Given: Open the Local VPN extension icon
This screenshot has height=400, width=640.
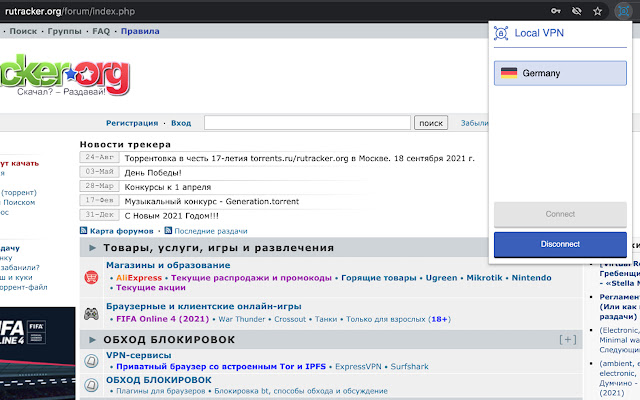Looking at the screenshot, I should (623, 11).
